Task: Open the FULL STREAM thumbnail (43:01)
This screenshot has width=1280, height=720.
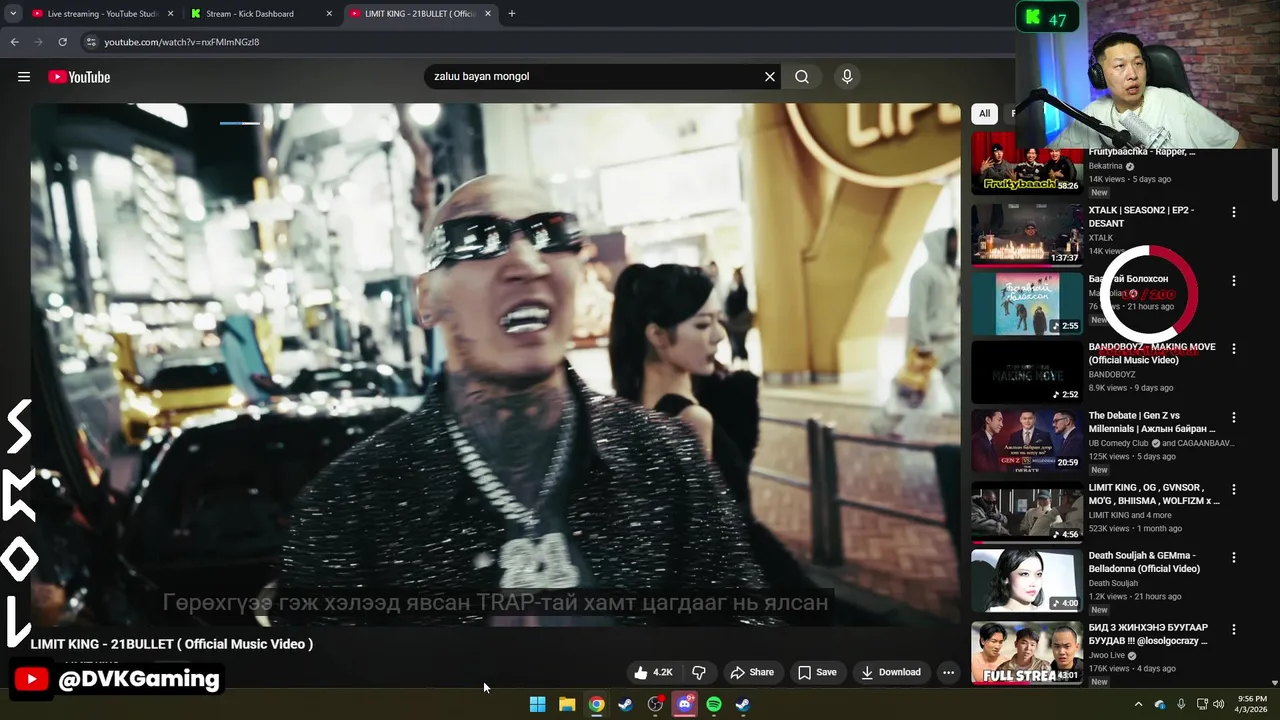Action: 1027,652
